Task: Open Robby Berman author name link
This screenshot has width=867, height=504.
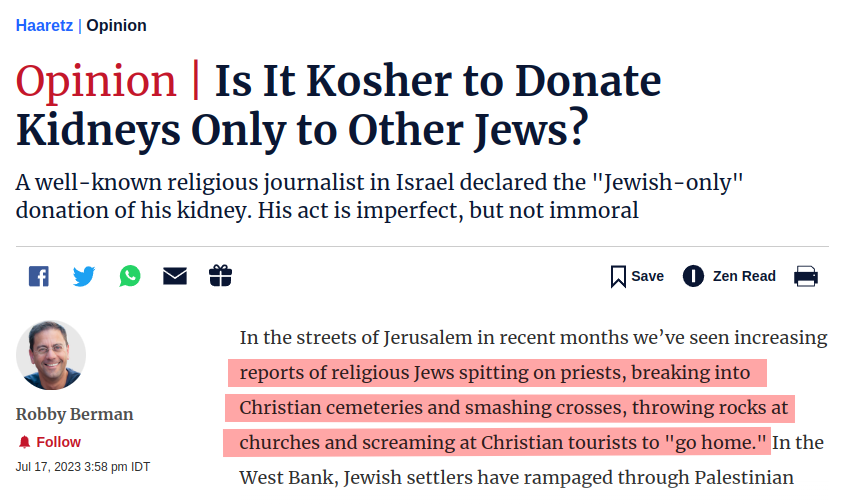Action: coord(75,414)
